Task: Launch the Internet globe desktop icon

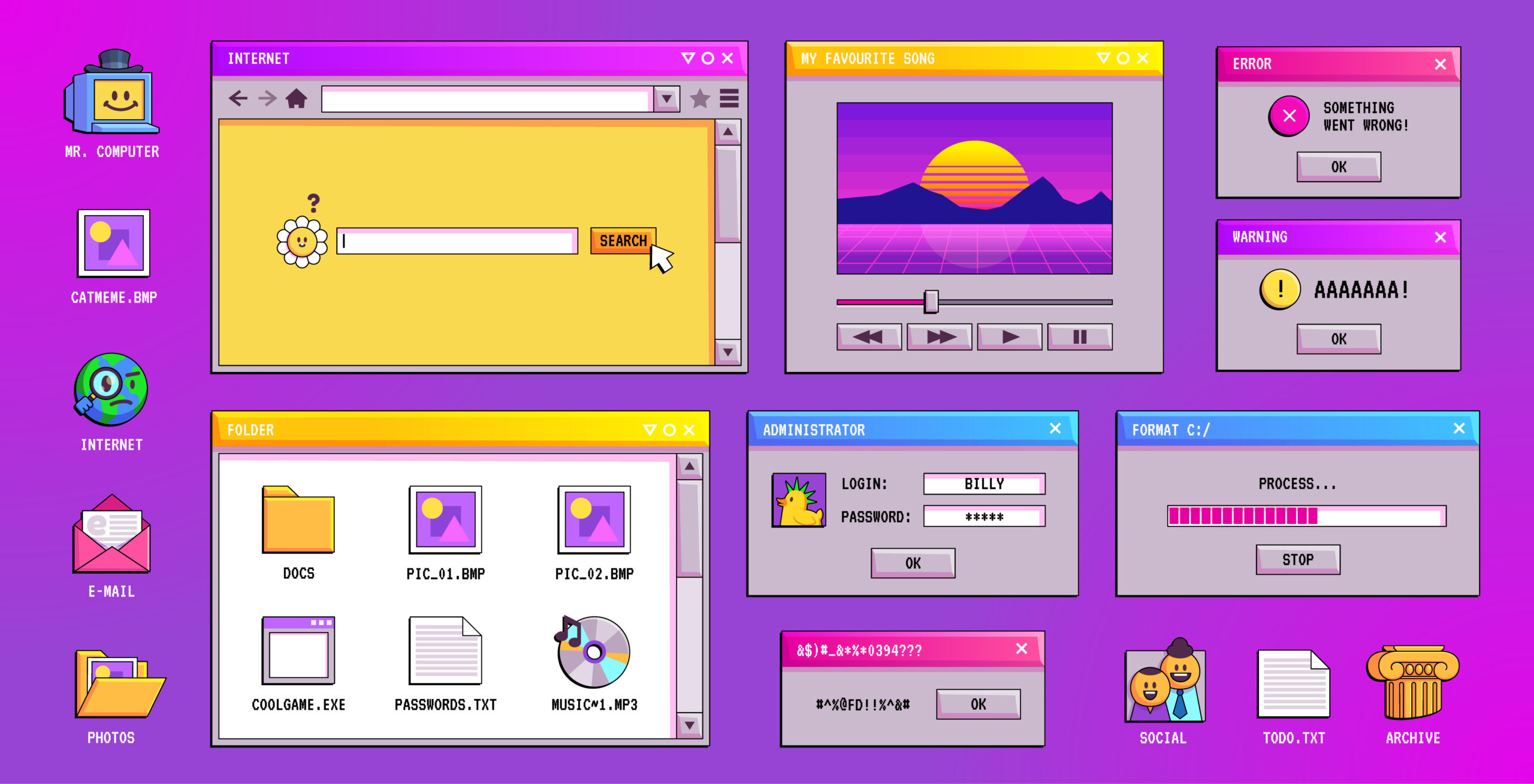Action: pyautogui.click(x=111, y=389)
